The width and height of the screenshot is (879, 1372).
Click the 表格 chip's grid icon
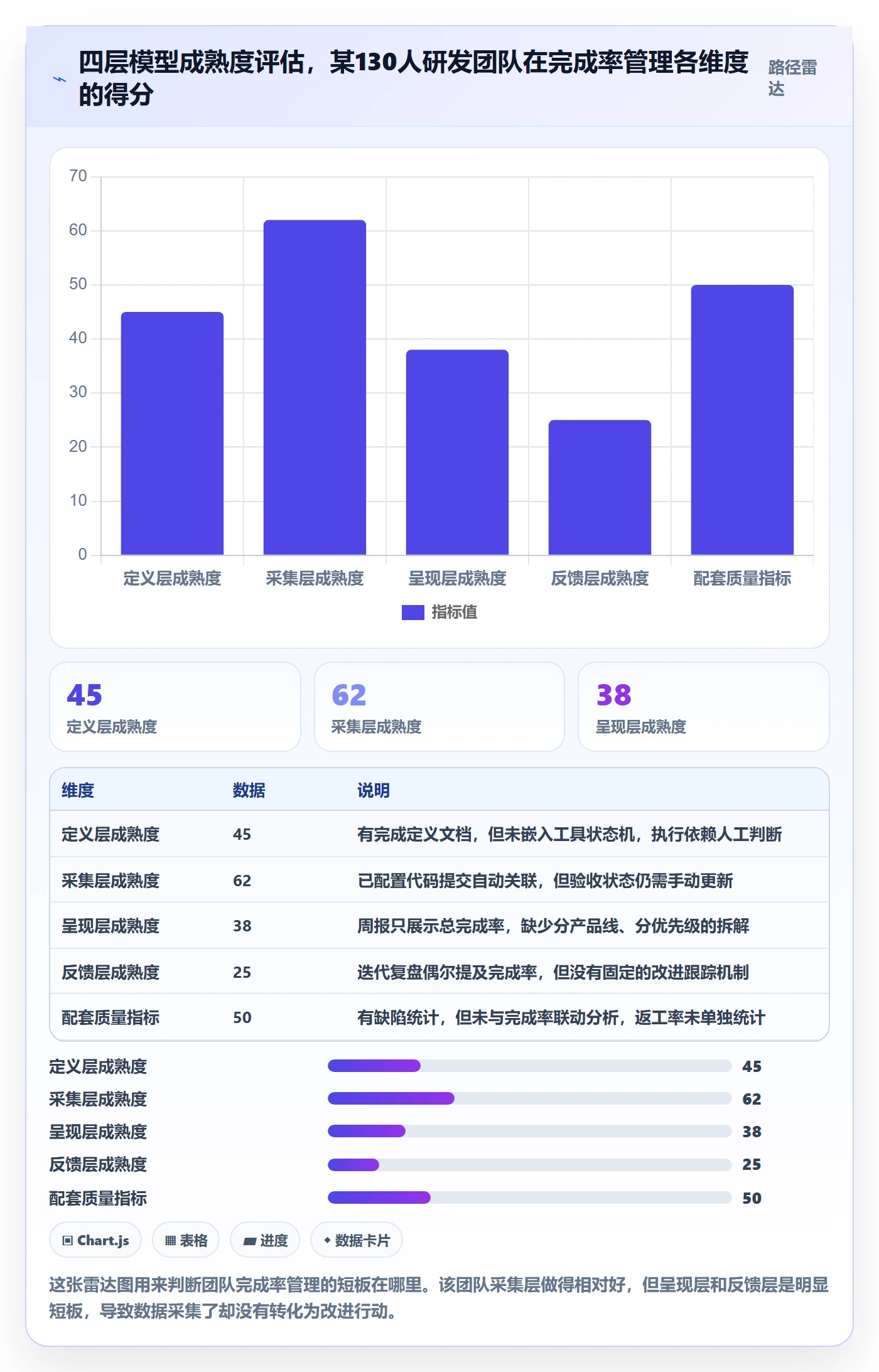(170, 1240)
